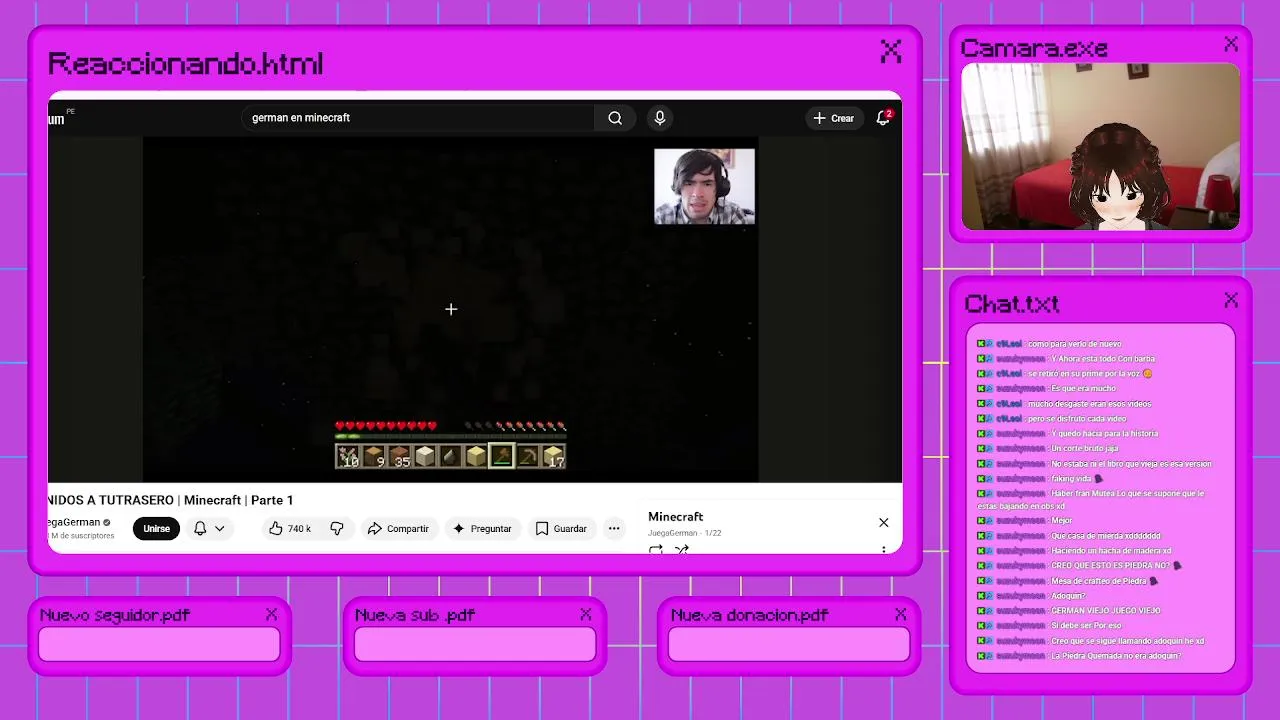Activate voice search microphone icon
Viewport: 1280px width, 720px height.
coord(659,118)
